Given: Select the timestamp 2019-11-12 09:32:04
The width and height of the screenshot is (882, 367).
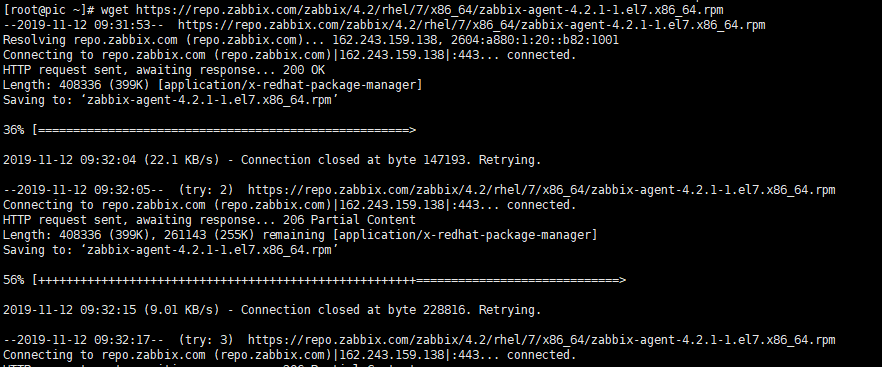Looking at the screenshot, I should 70,160.
